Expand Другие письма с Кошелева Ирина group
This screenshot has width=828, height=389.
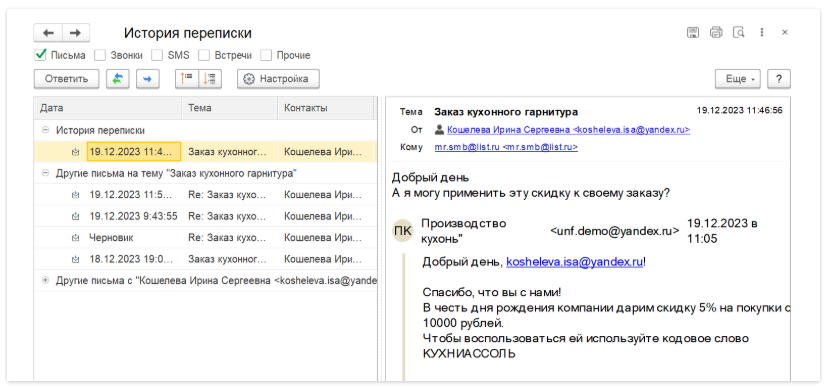pos(45,281)
